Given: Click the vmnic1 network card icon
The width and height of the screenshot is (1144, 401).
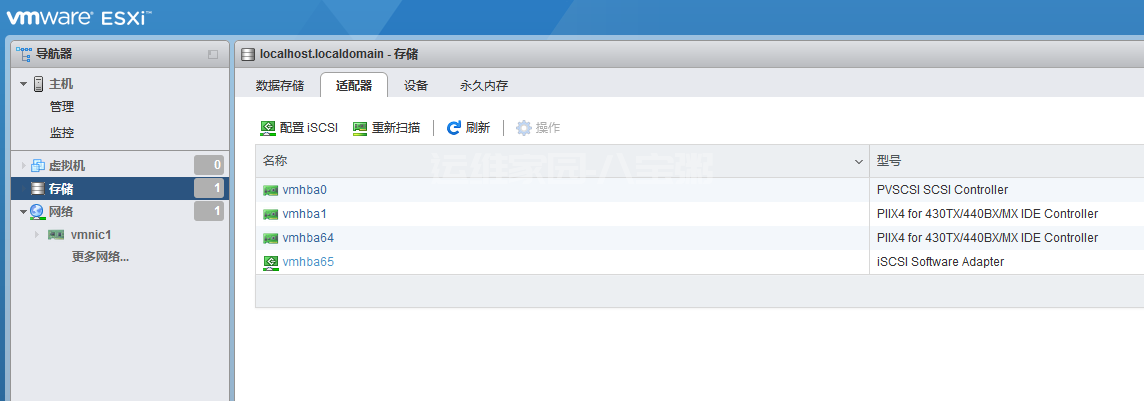Looking at the screenshot, I should (x=56, y=235).
